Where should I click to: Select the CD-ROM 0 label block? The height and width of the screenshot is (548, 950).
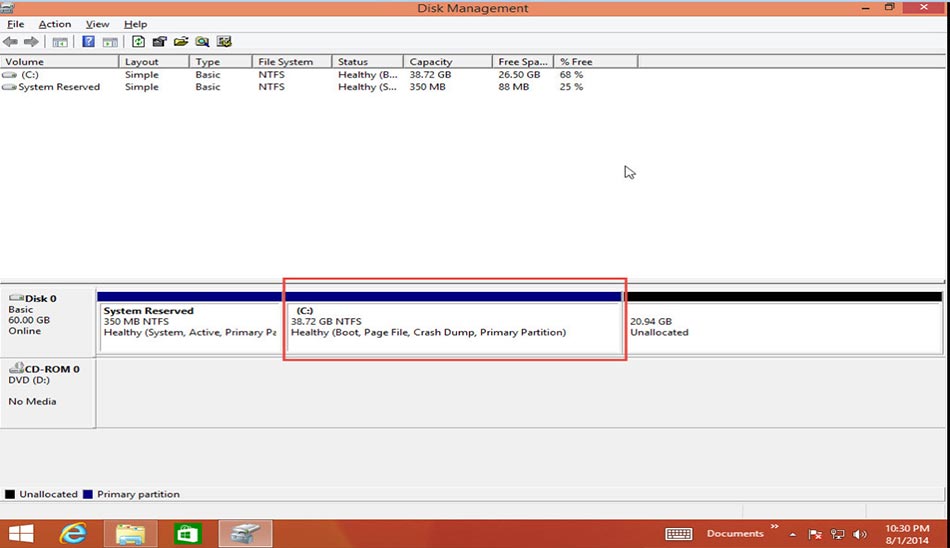[48, 392]
